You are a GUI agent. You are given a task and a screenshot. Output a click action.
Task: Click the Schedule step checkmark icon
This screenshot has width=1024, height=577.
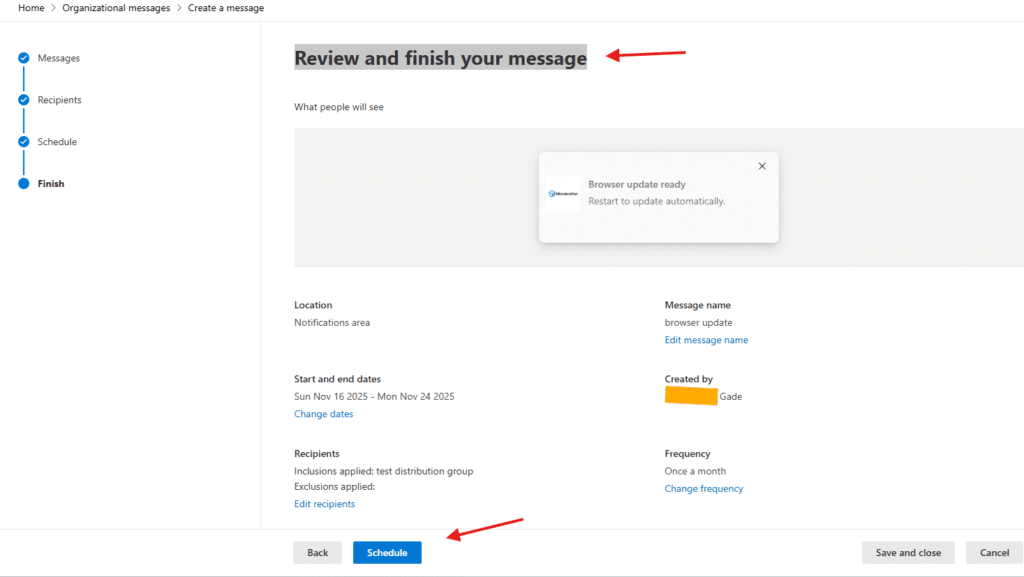tap(23, 142)
